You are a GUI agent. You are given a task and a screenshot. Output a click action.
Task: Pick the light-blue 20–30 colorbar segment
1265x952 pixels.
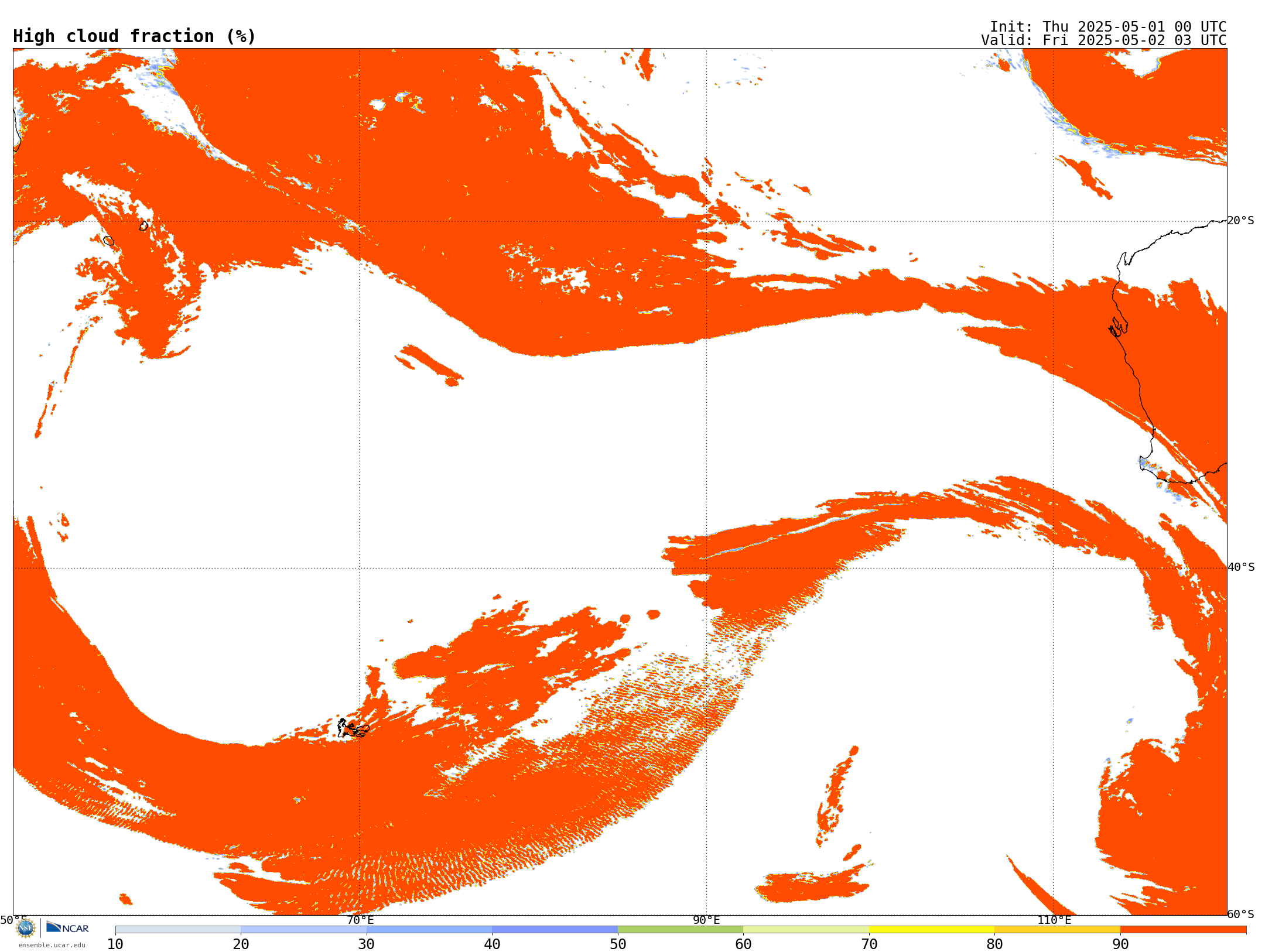pos(303,929)
